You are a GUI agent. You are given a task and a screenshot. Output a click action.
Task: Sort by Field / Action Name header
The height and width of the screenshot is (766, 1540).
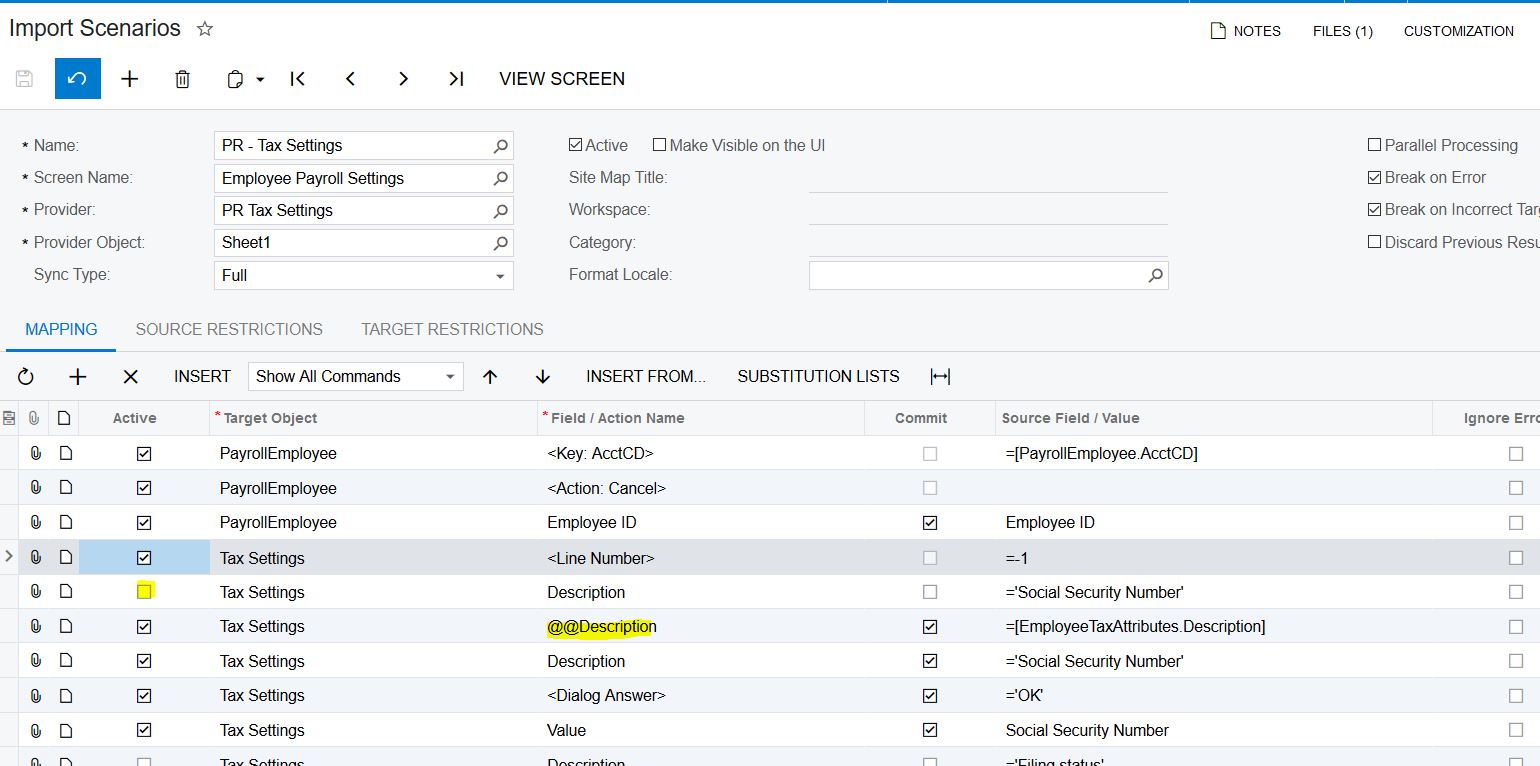pos(617,418)
